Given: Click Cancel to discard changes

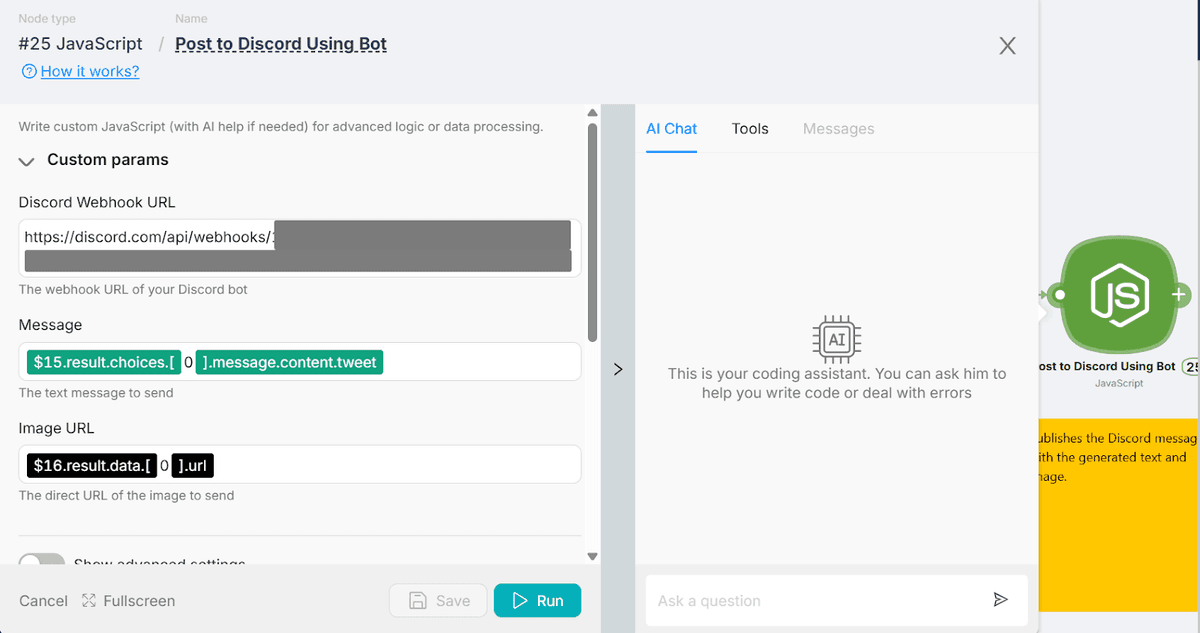Looking at the screenshot, I should pyautogui.click(x=43, y=601).
